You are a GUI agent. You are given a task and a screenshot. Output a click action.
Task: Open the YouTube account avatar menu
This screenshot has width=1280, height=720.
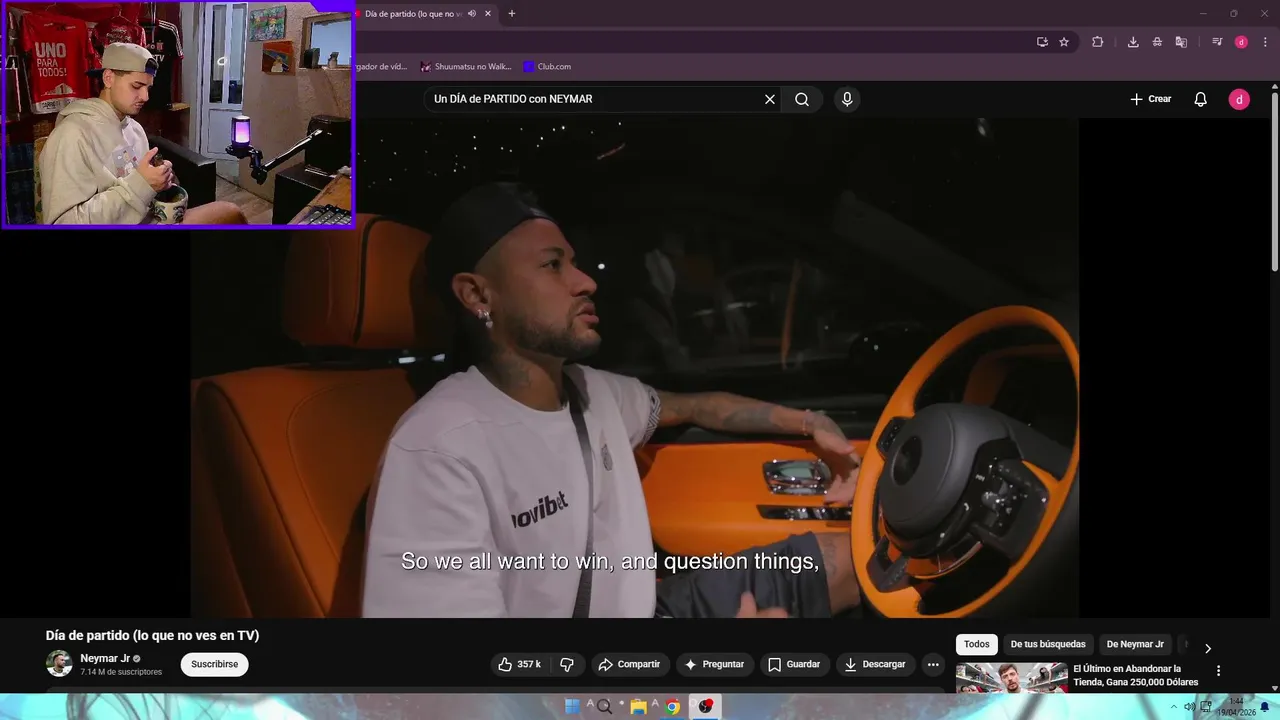1239,99
